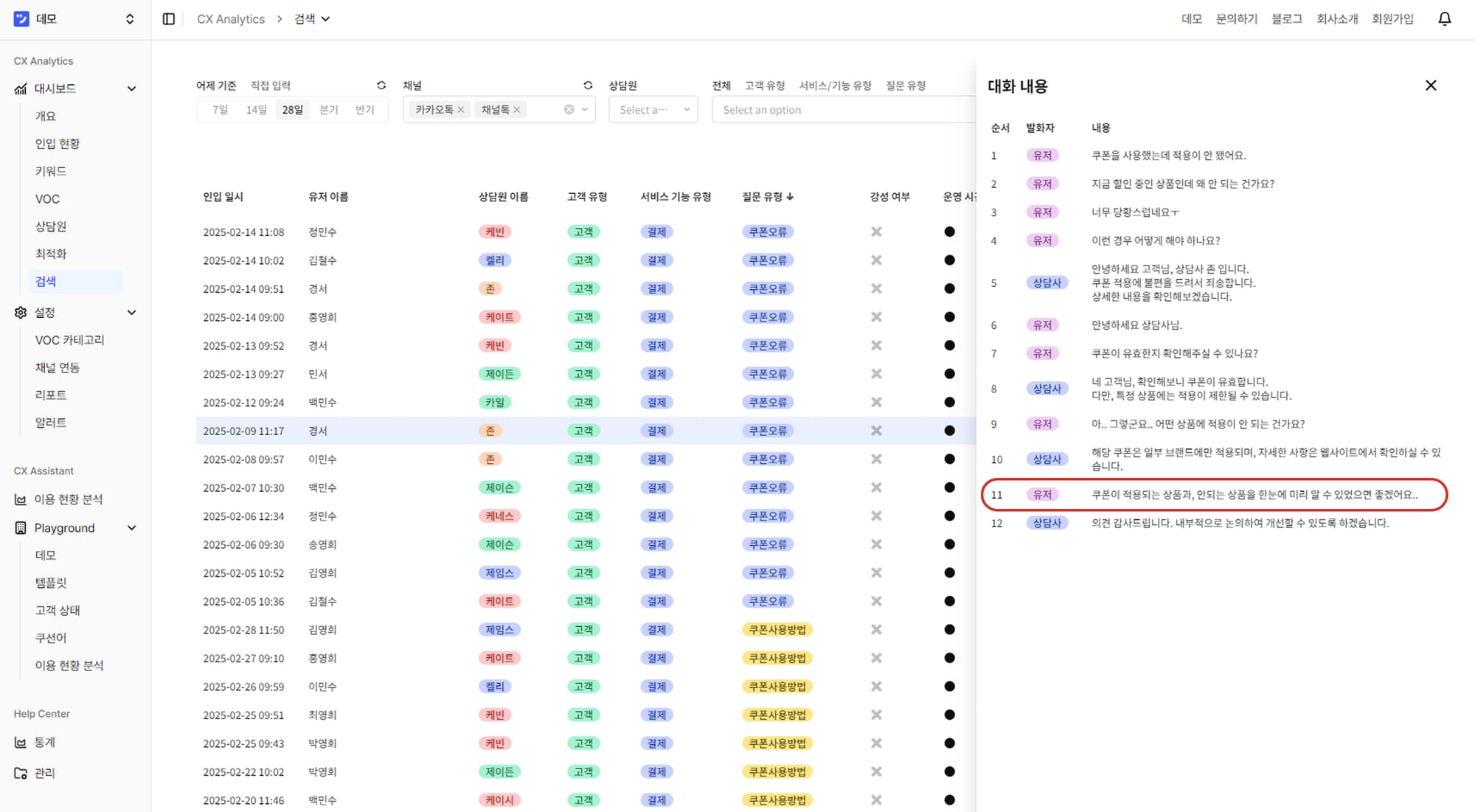Click the 문의하기 link in top bar
This screenshot has height=812, width=1475.
click(1237, 18)
